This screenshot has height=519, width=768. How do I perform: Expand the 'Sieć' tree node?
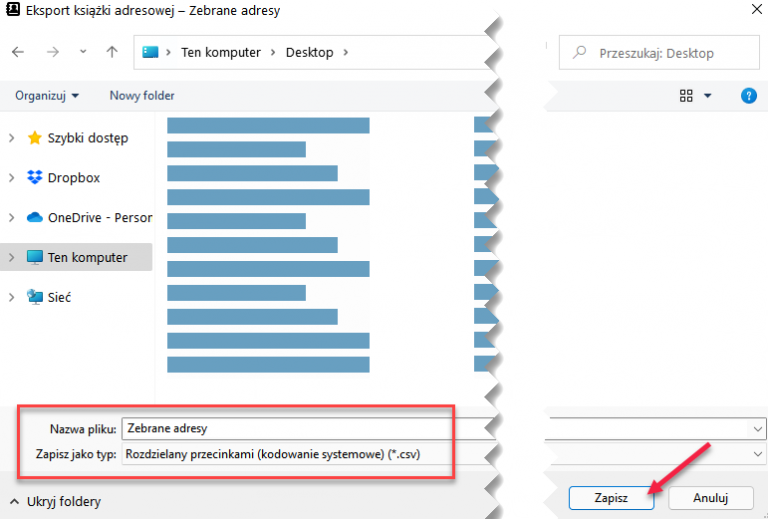click(x=12, y=297)
